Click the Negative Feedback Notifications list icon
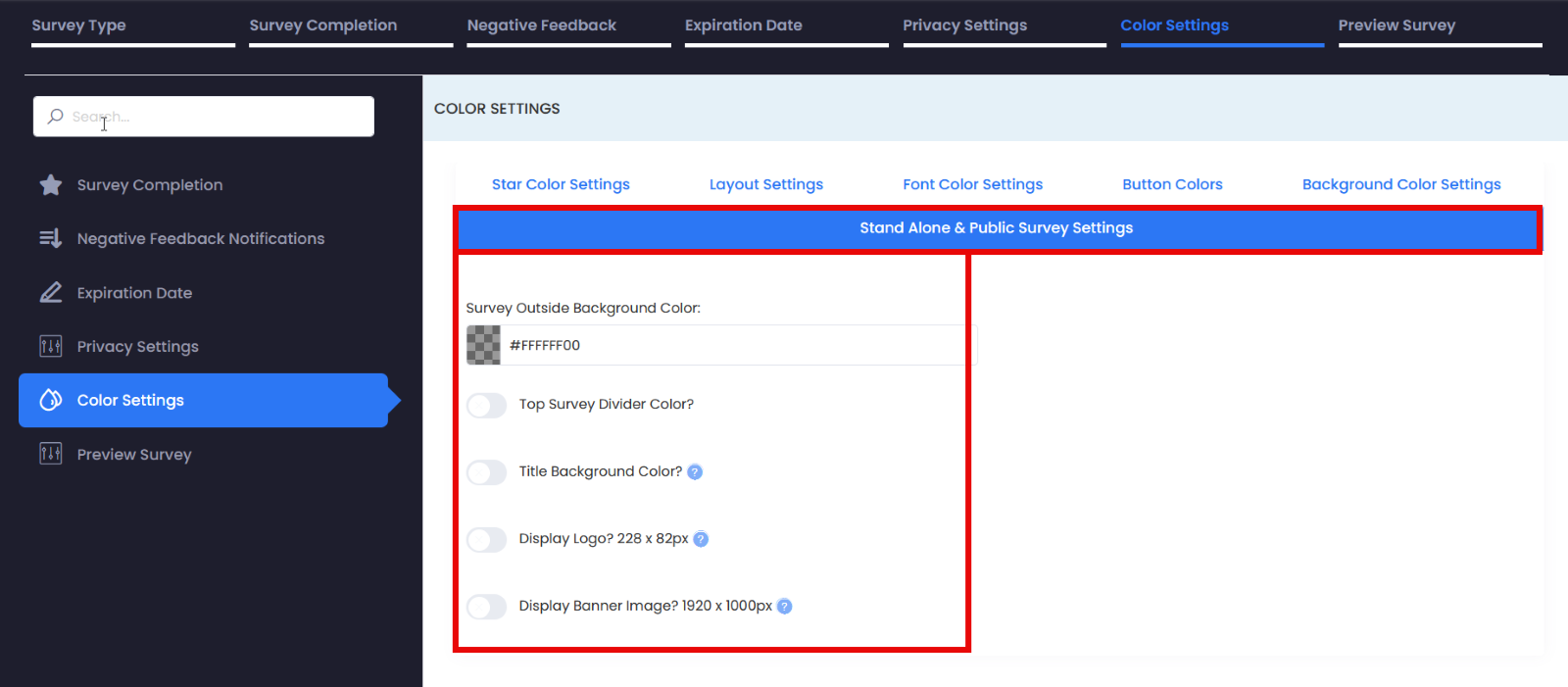The width and height of the screenshot is (1568, 687). (x=51, y=238)
